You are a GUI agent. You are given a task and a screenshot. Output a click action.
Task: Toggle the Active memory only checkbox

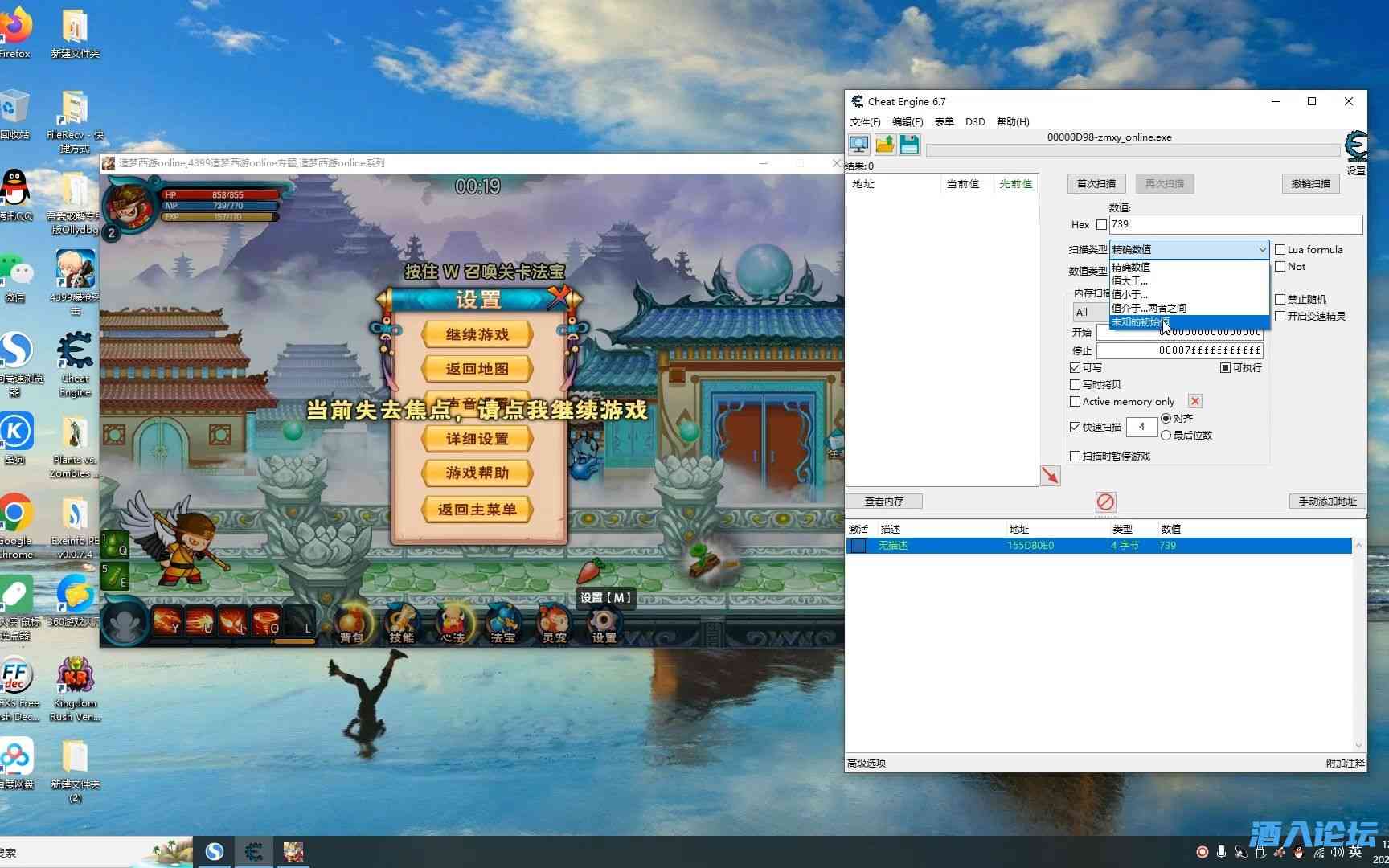coord(1075,402)
